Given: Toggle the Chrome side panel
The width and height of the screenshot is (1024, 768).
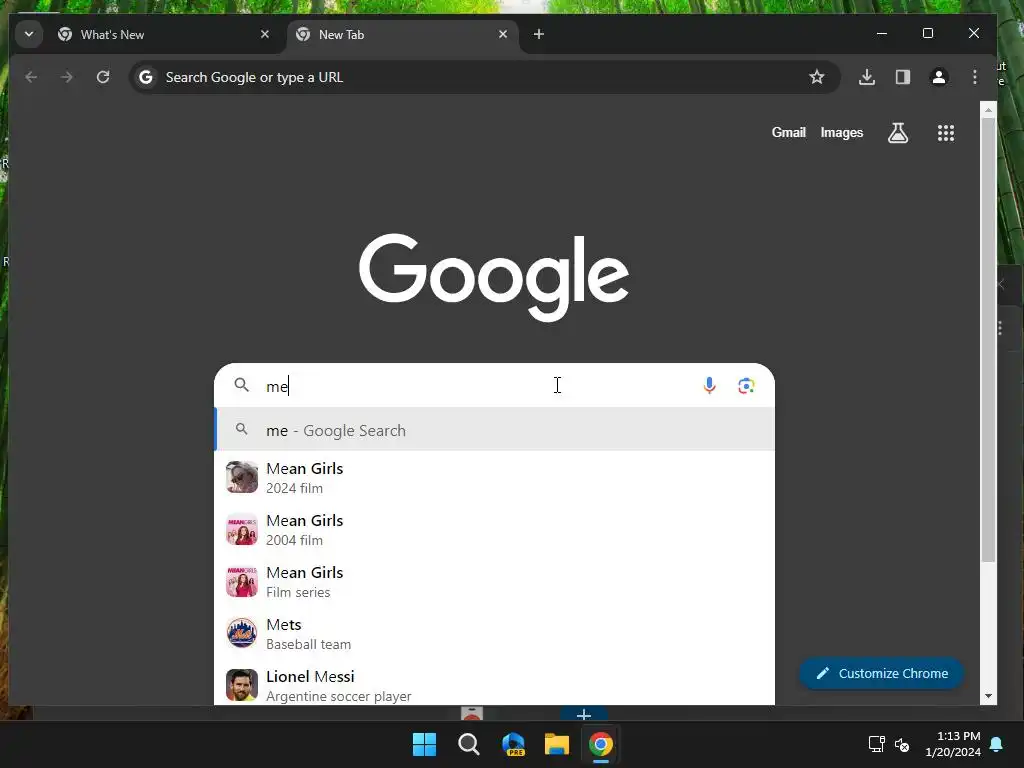Looking at the screenshot, I should point(903,77).
